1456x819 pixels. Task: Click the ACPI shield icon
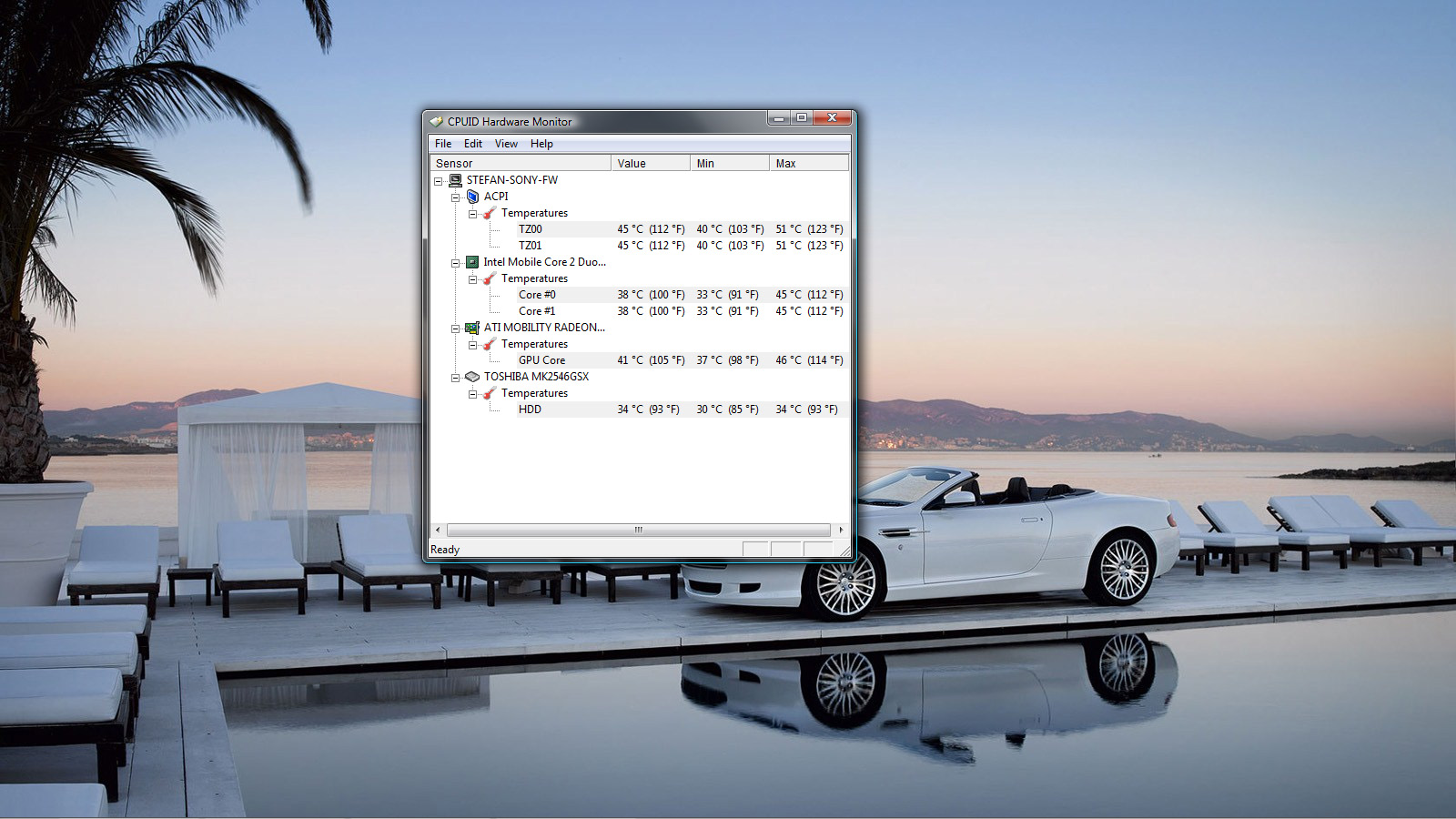coord(472,197)
